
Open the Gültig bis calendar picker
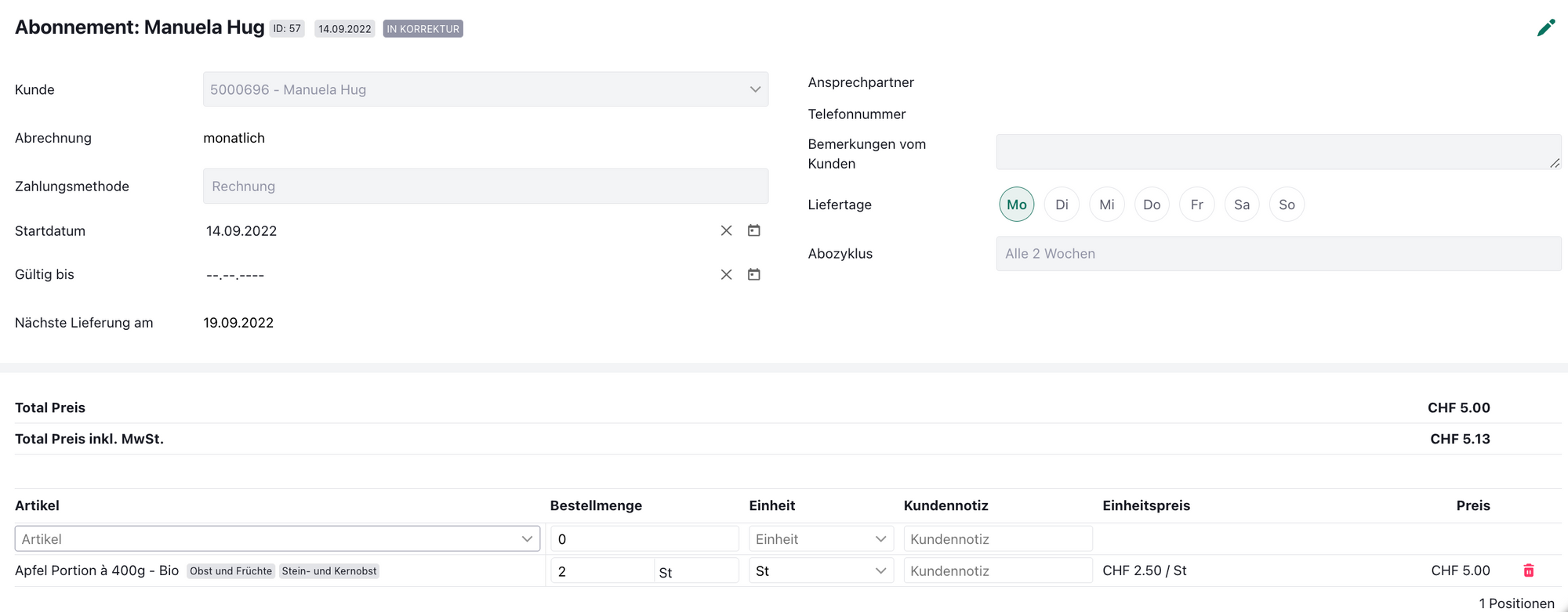(753, 274)
